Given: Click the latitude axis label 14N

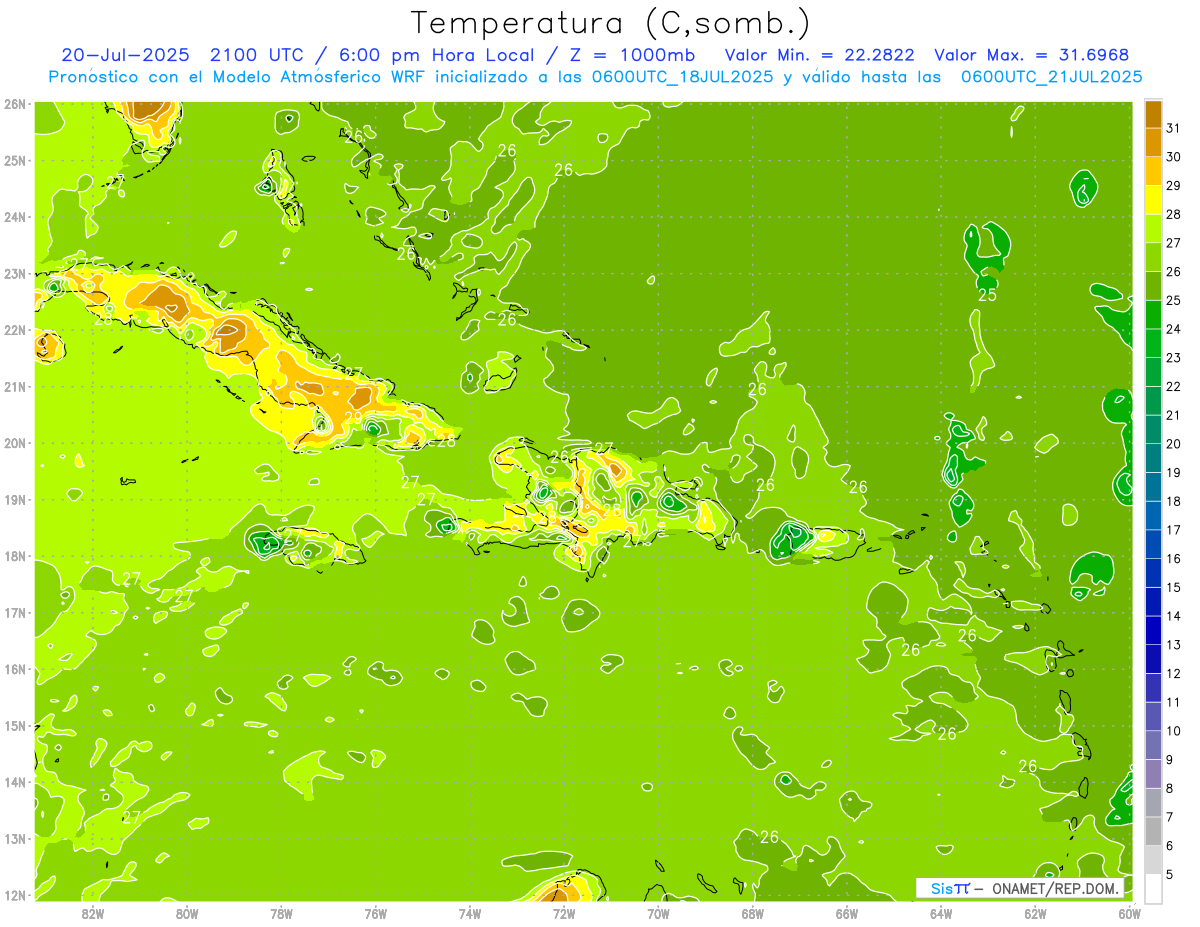Looking at the screenshot, I should point(15,782).
